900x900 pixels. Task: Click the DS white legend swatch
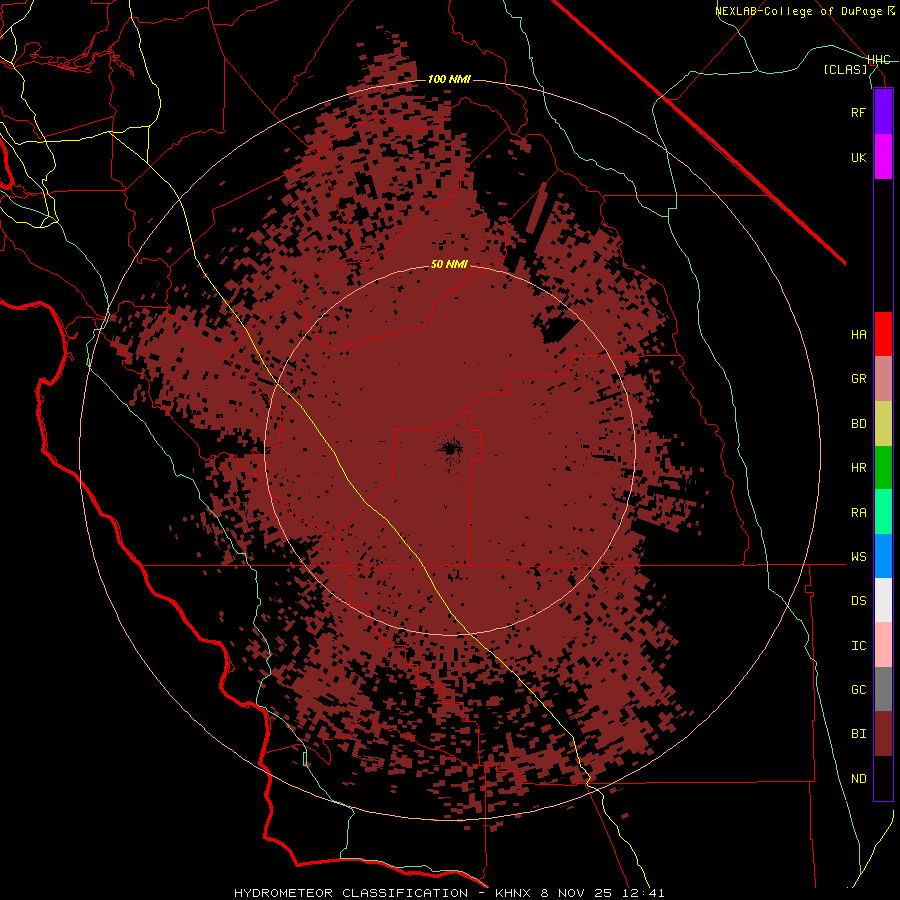coord(883,600)
